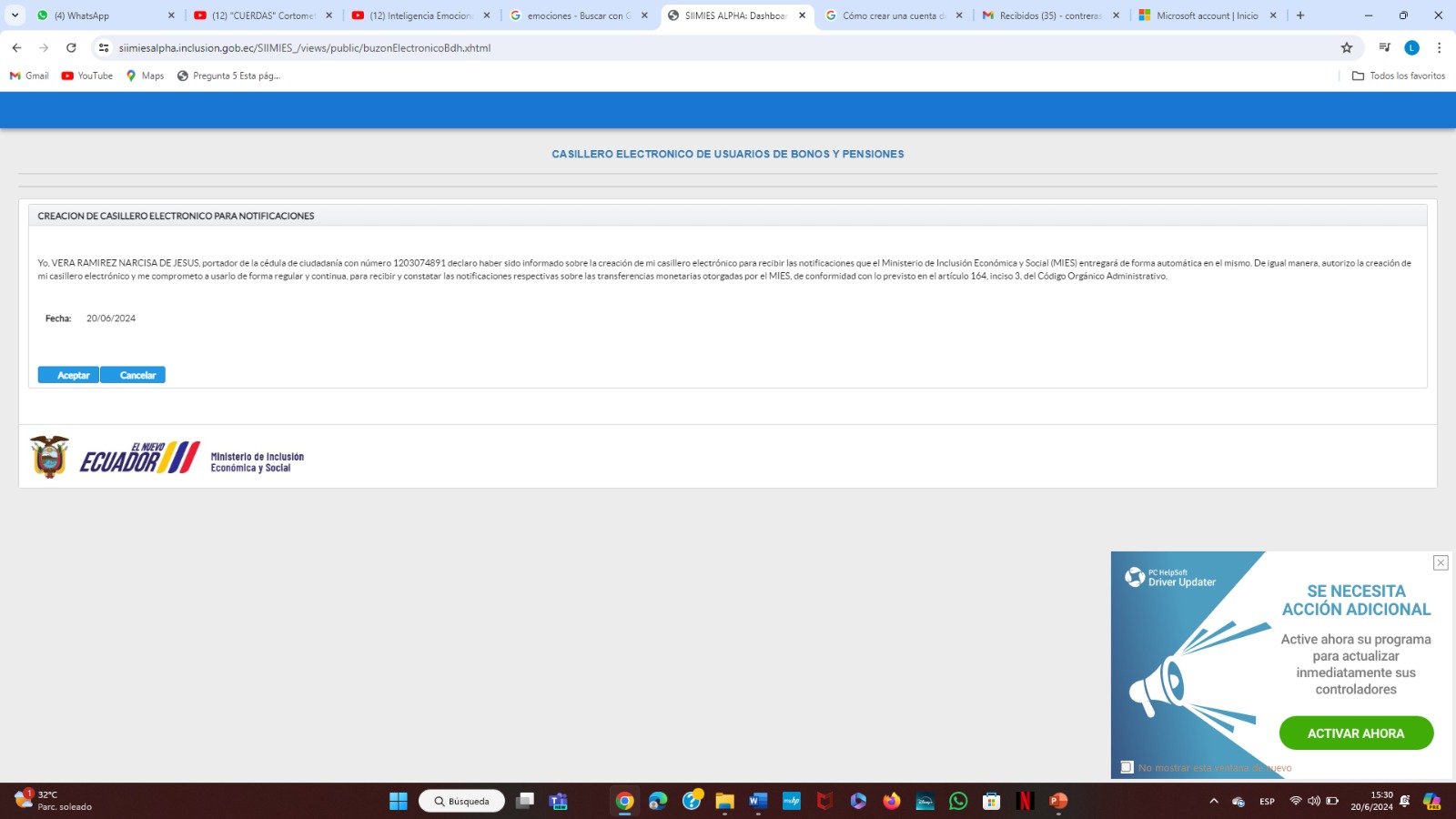Show hidden system tray icons
Viewport: 1456px width, 819px height.
pos(1213,801)
